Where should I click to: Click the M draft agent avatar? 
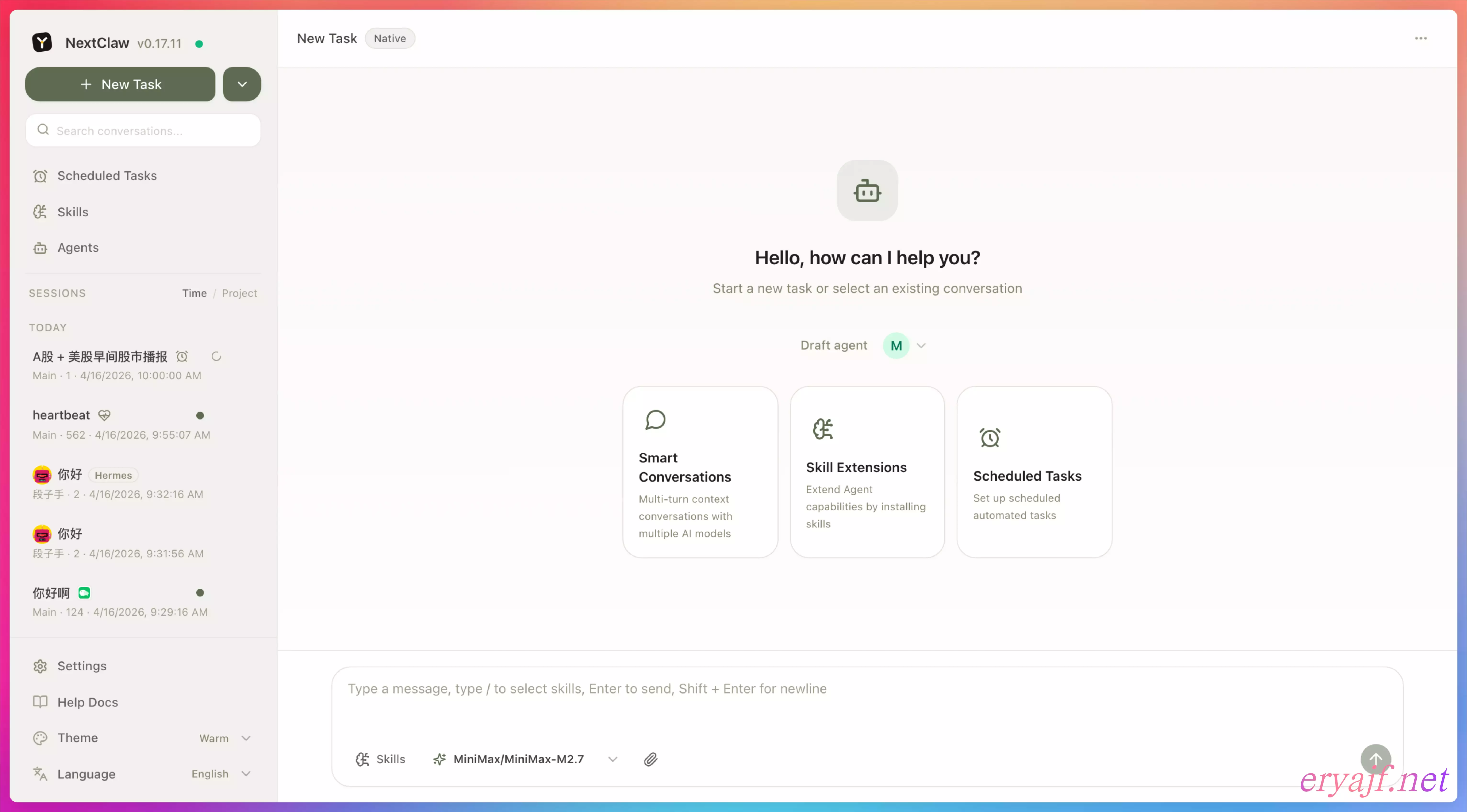(x=896, y=346)
